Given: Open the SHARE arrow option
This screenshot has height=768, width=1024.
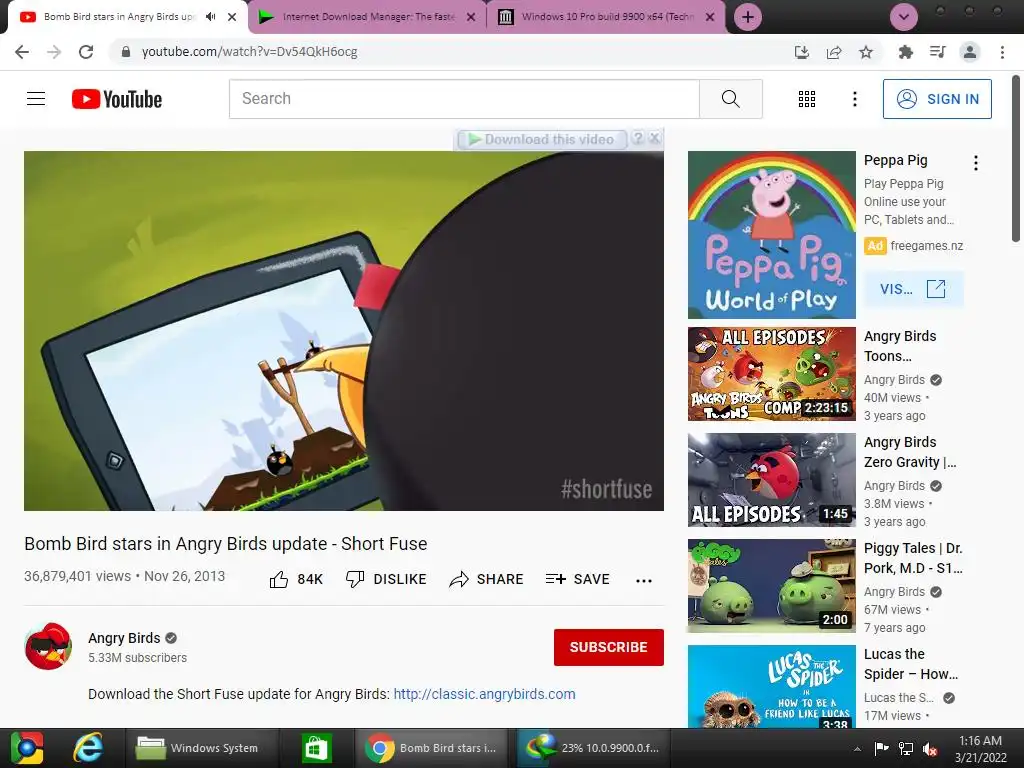Looking at the screenshot, I should click(487, 579).
